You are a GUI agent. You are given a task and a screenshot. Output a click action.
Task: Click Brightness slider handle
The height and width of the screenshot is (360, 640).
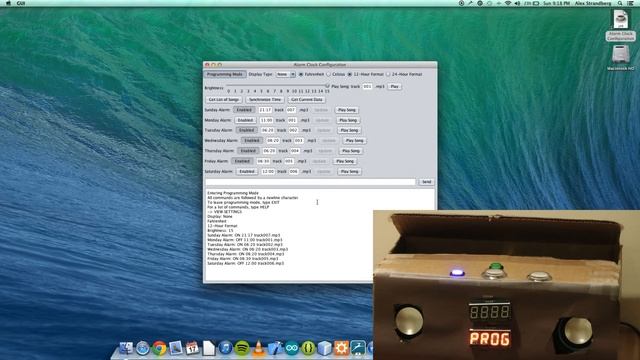(x=327, y=86)
